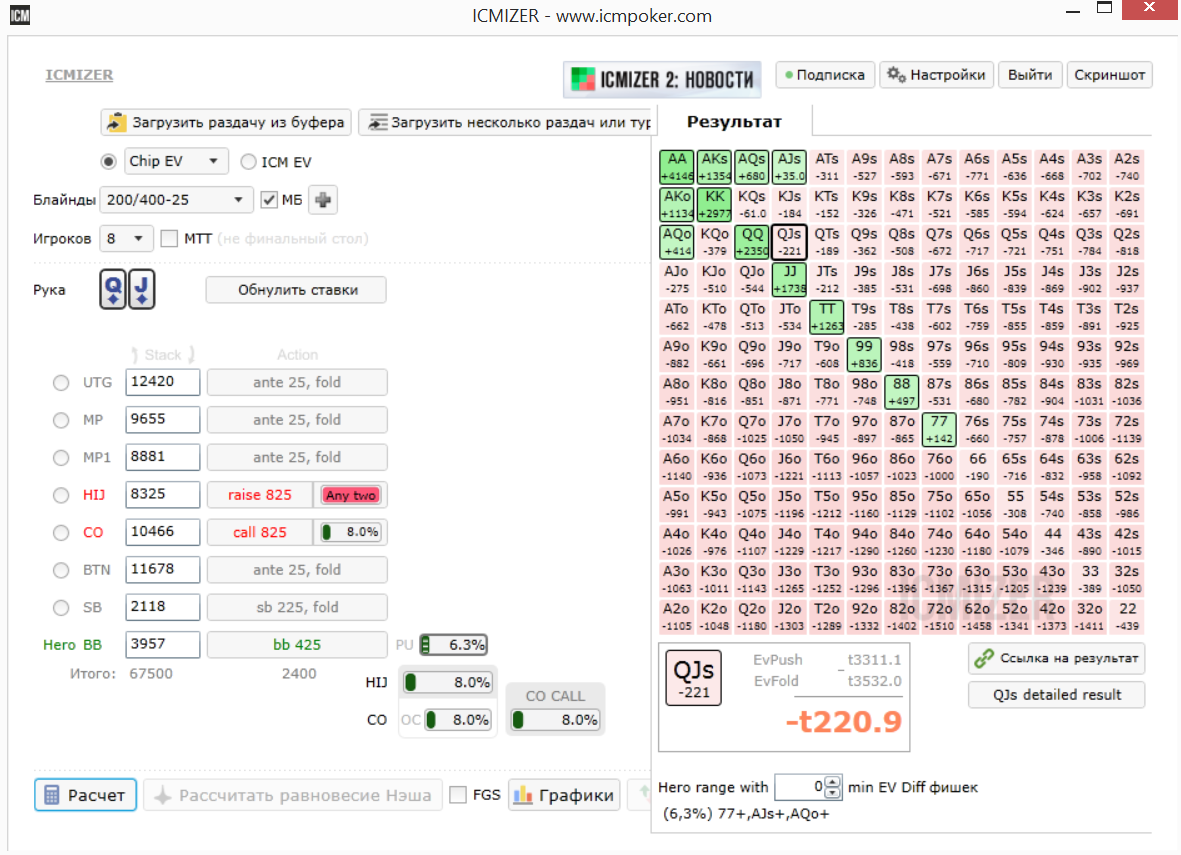Click the plus icon next to МБ
The image size is (1181, 855).
323,200
